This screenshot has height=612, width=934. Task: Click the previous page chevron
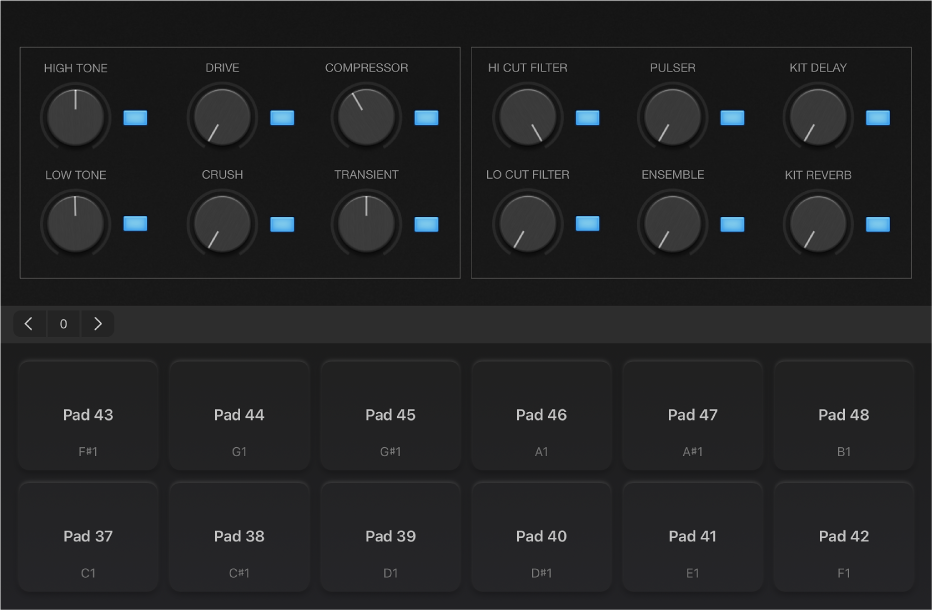(x=29, y=323)
